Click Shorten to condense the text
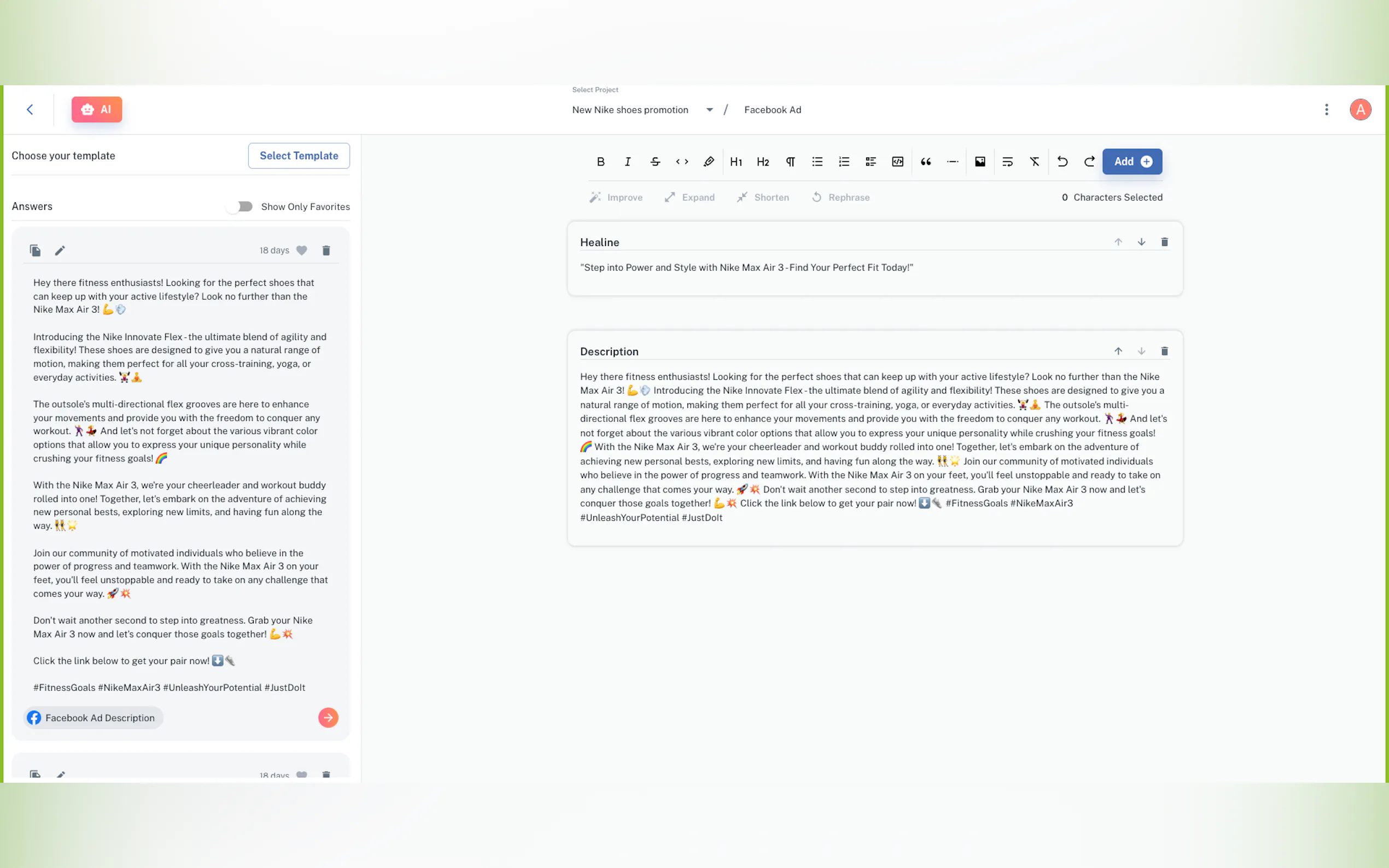 (x=763, y=197)
